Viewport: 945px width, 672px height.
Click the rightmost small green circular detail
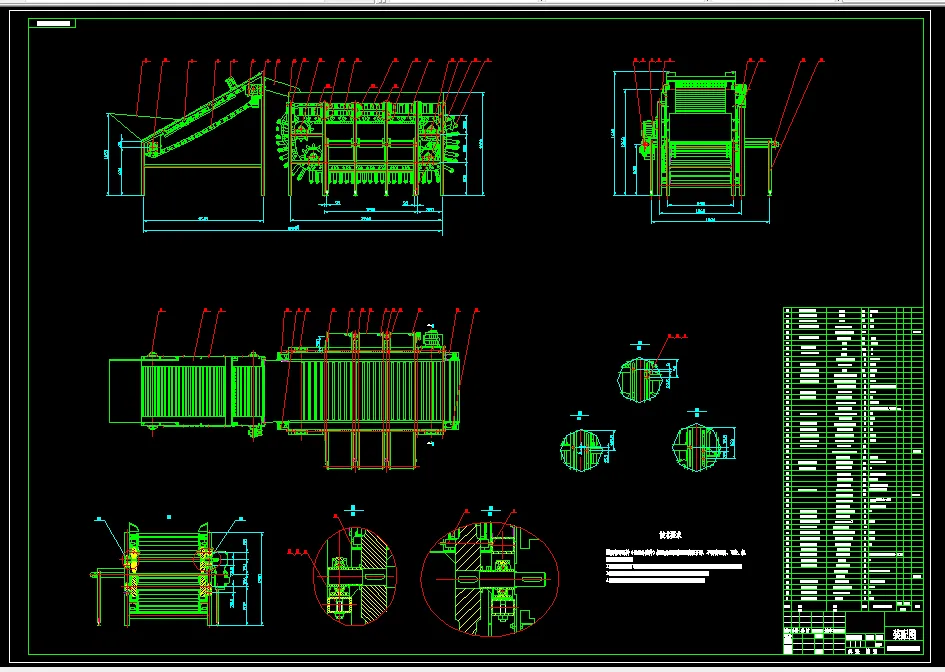(695, 447)
